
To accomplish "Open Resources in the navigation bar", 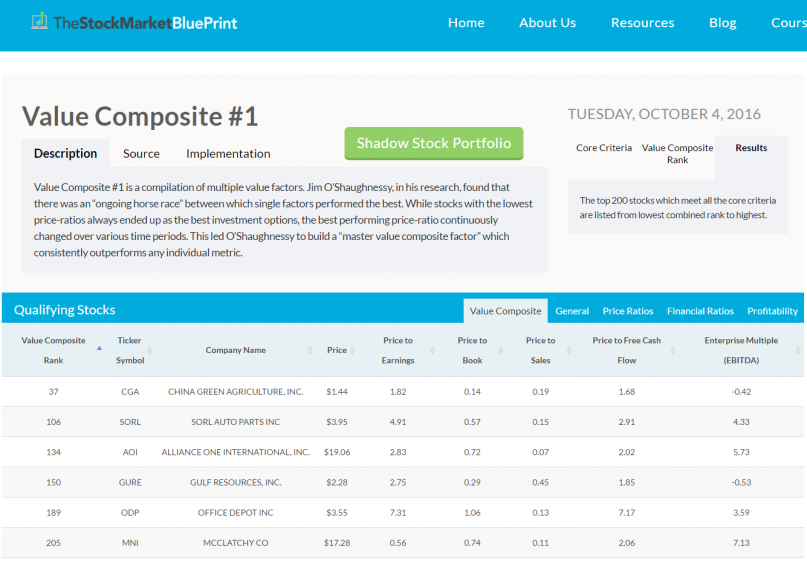I will (642, 23).
